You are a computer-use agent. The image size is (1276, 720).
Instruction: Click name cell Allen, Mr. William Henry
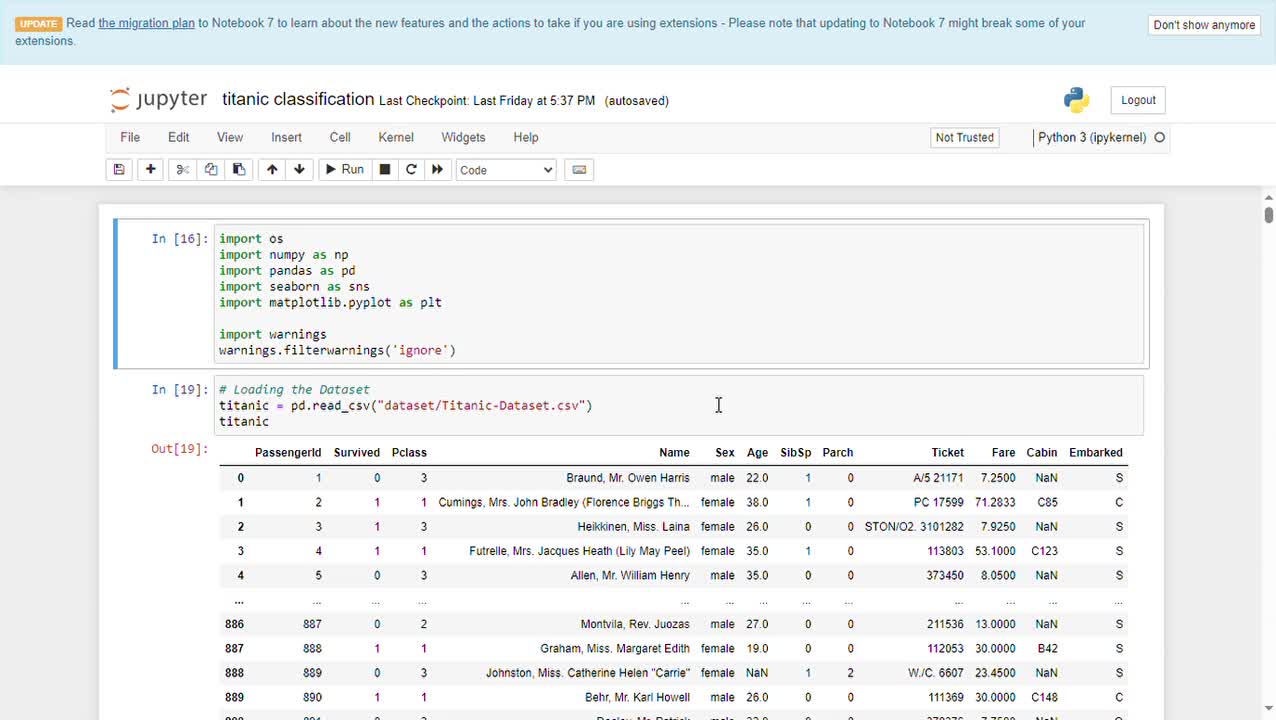(630, 576)
